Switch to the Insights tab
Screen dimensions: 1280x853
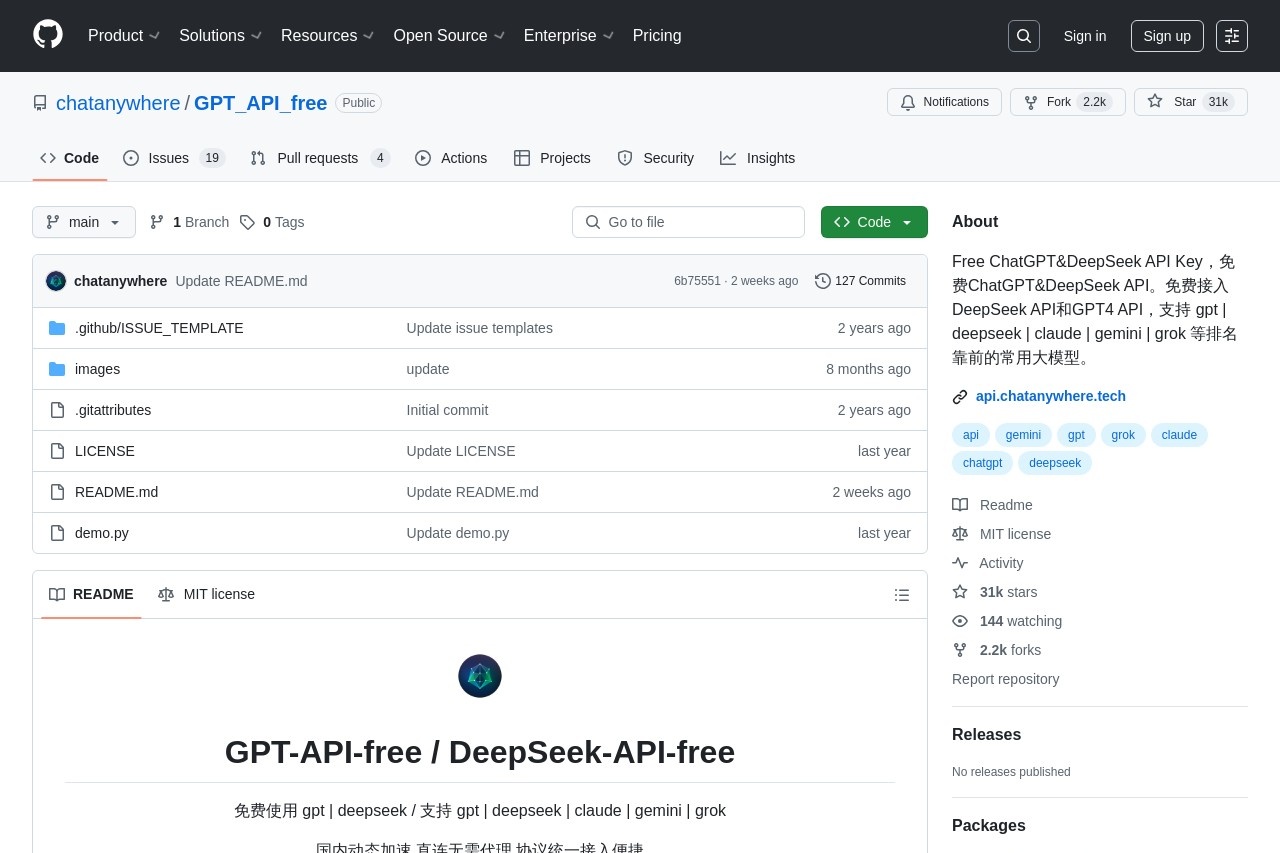pyautogui.click(x=758, y=158)
